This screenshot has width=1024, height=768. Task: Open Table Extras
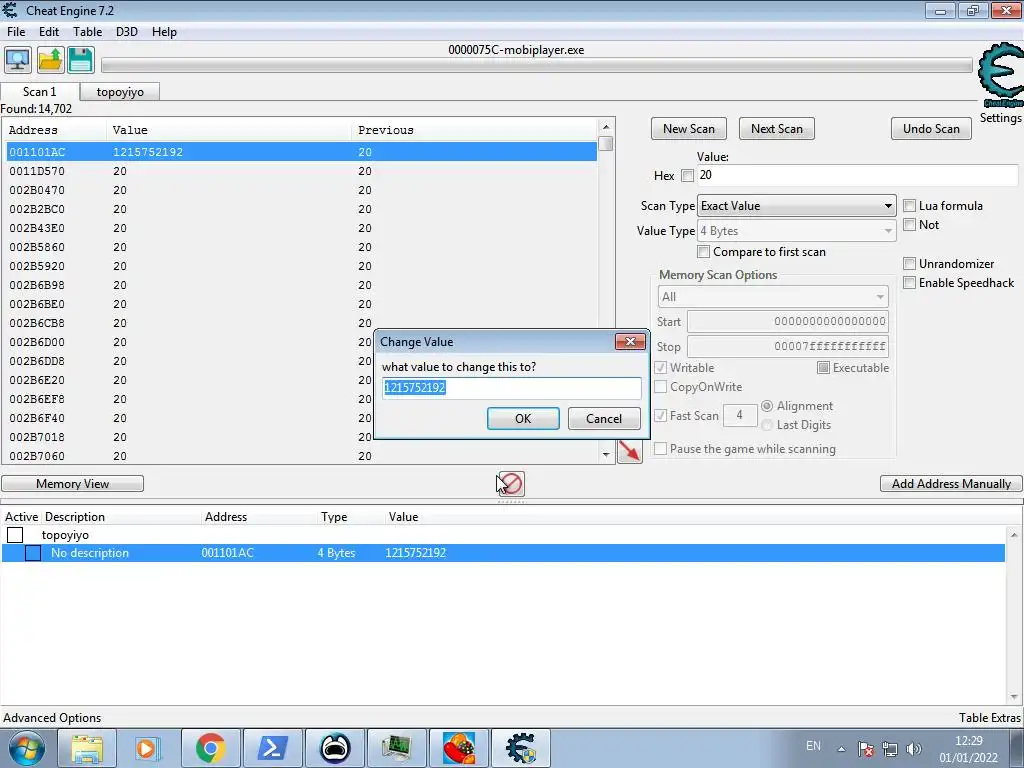click(x=989, y=718)
